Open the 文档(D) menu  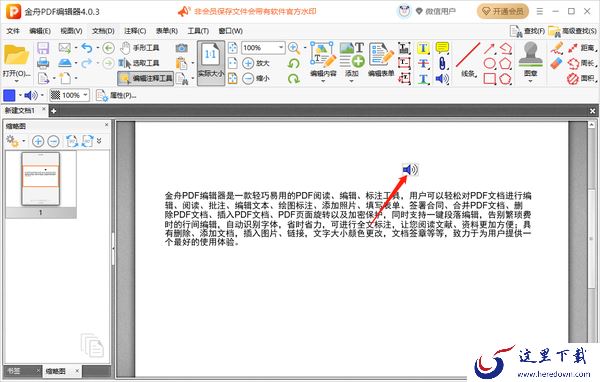tap(103, 31)
